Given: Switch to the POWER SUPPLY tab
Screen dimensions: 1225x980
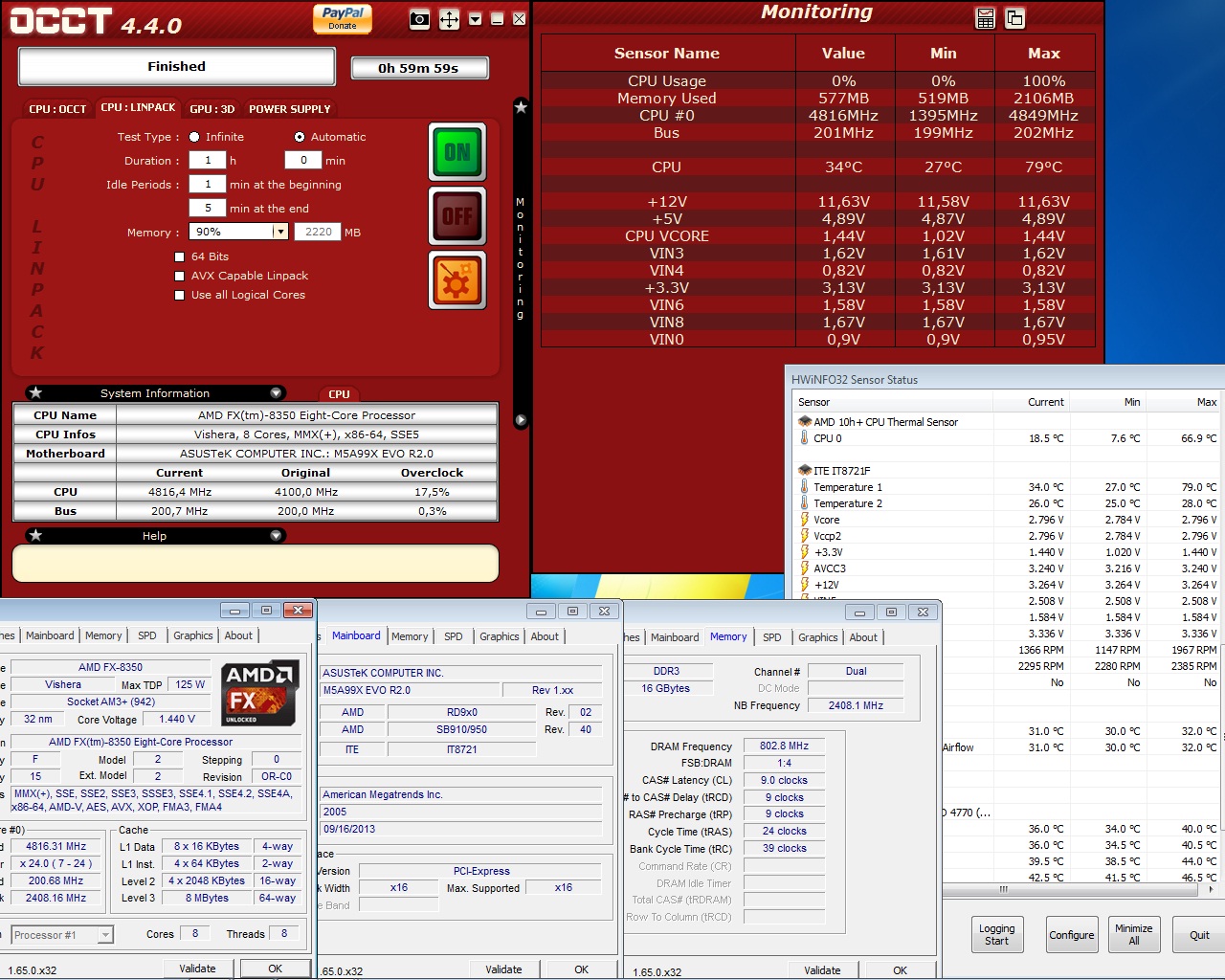Looking at the screenshot, I should [x=290, y=109].
